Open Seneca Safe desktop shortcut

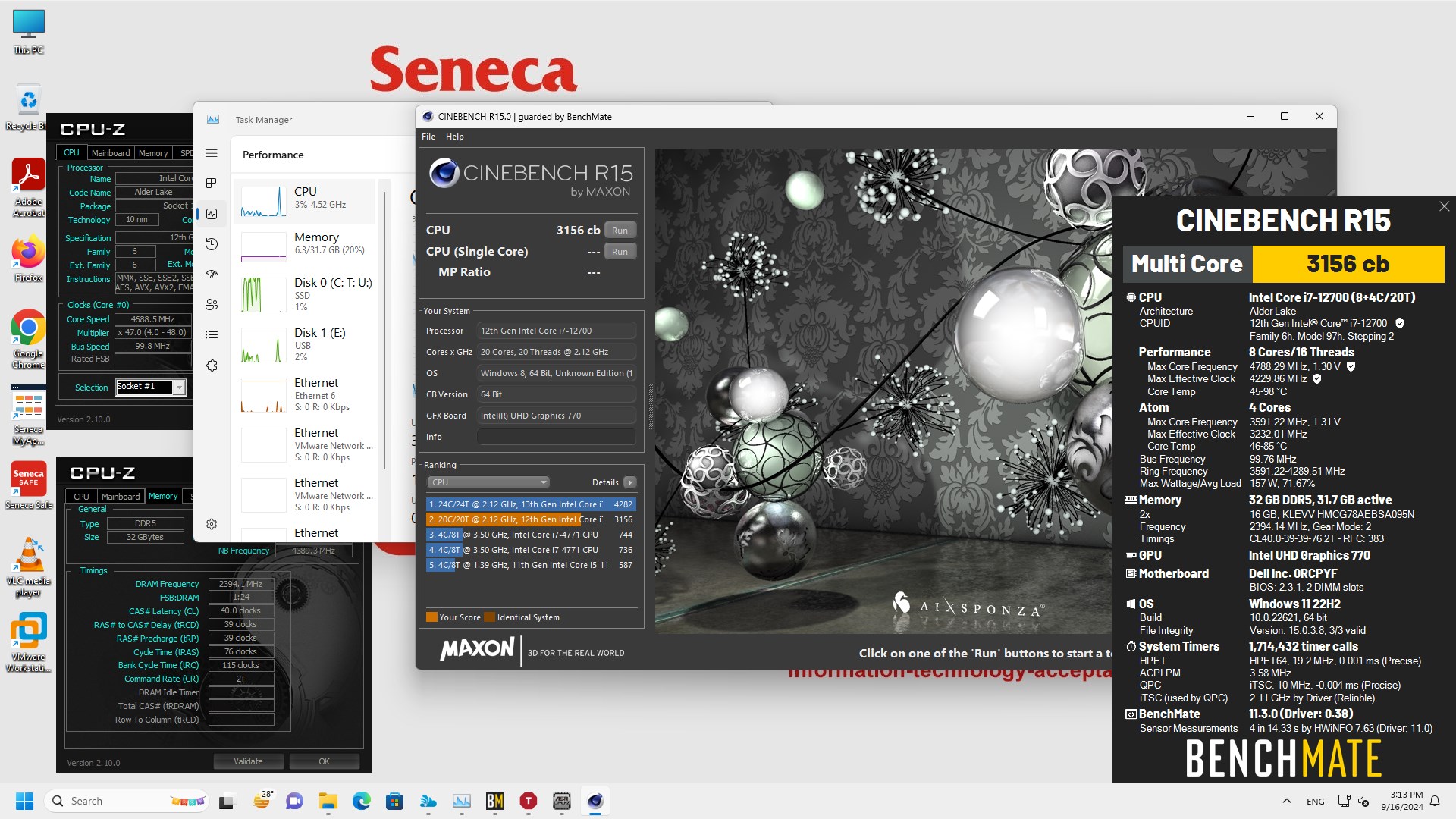click(x=29, y=486)
